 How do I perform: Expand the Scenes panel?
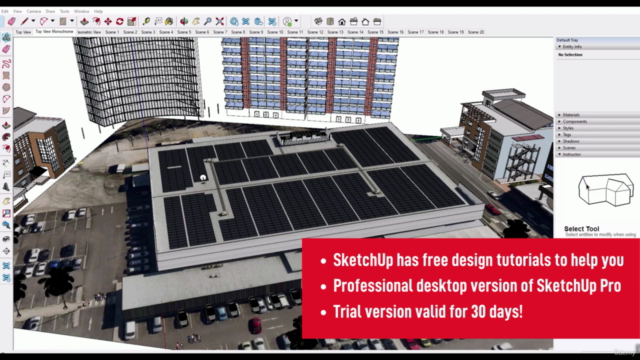coord(597,147)
